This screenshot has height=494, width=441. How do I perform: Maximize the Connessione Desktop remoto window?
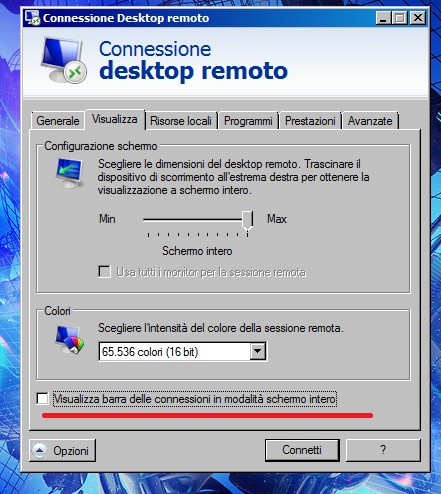pos(400,18)
